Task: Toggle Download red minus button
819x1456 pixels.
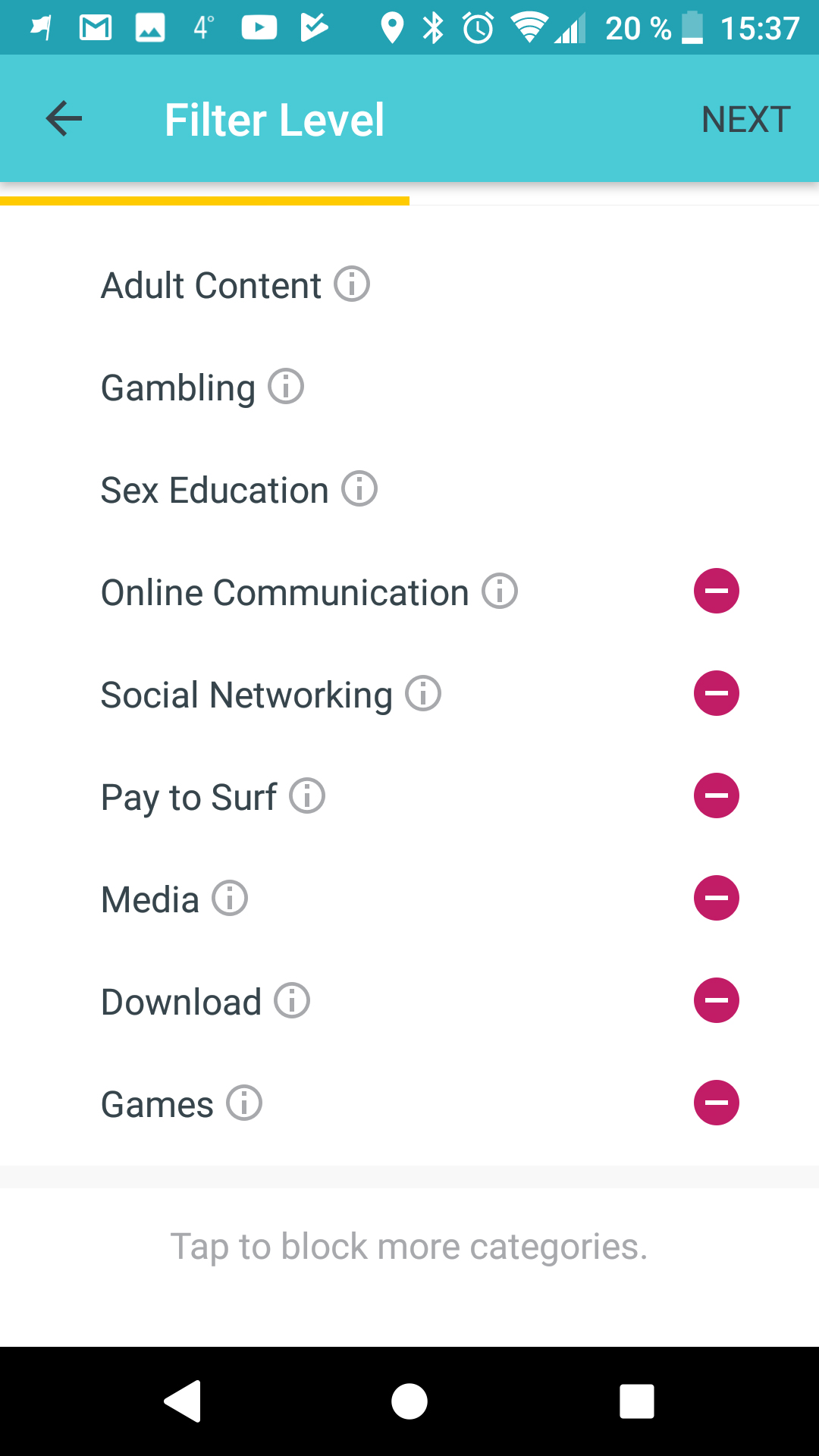Action: click(x=717, y=1000)
